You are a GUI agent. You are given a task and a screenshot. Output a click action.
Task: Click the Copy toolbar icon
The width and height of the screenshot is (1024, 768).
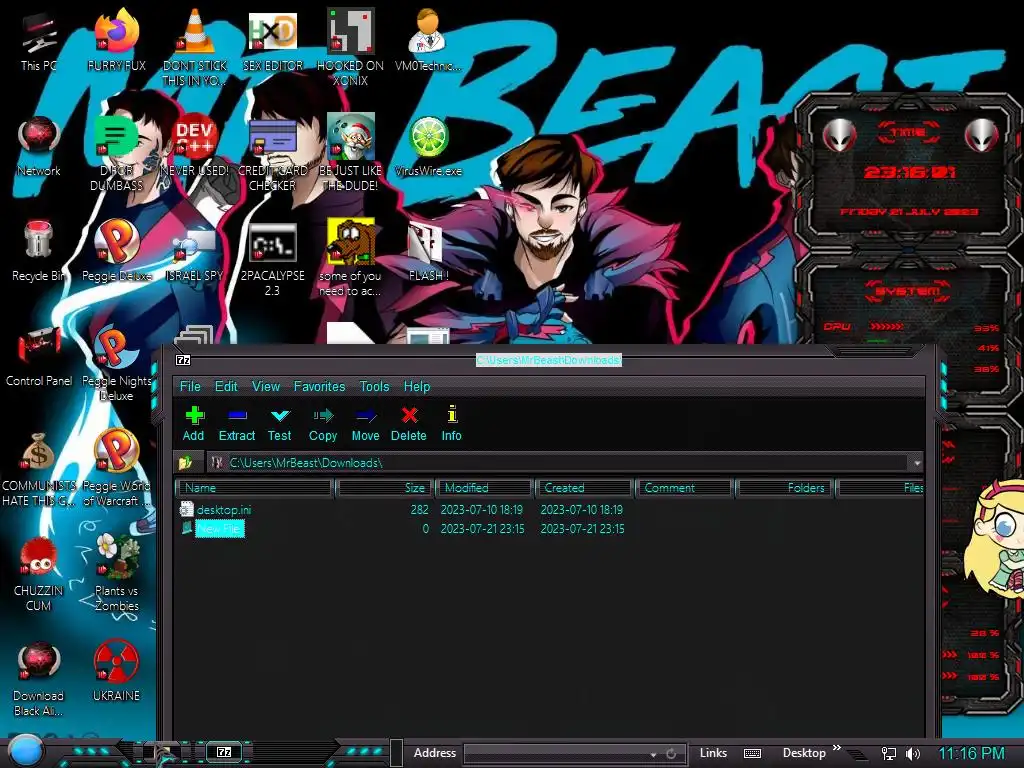coord(323,416)
